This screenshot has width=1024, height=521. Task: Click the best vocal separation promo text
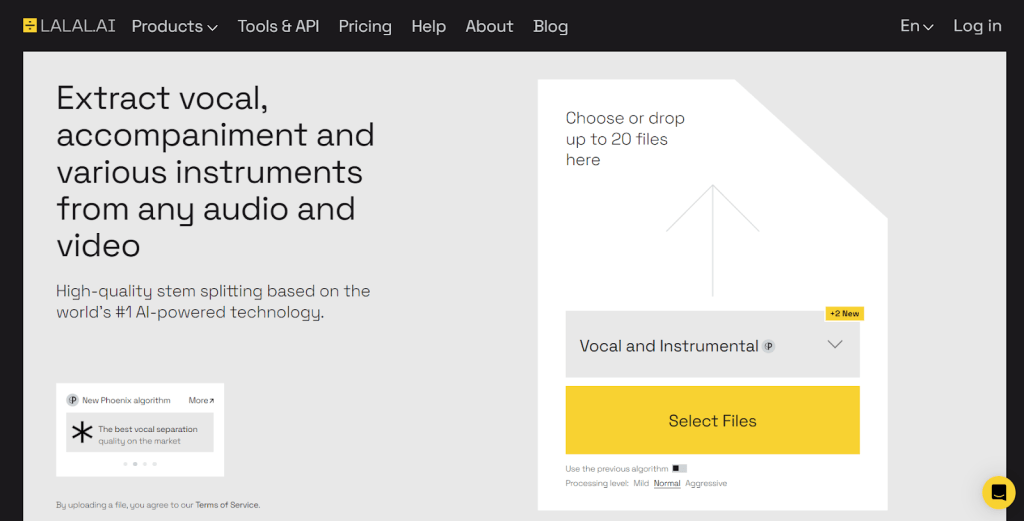pyautogui.click(x=148, y=435)
